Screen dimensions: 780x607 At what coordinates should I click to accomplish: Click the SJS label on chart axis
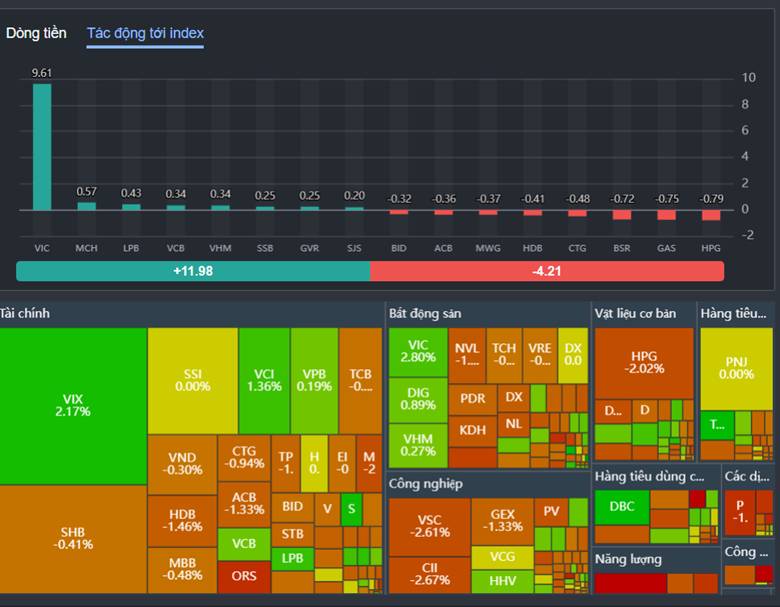pos(354,248)
